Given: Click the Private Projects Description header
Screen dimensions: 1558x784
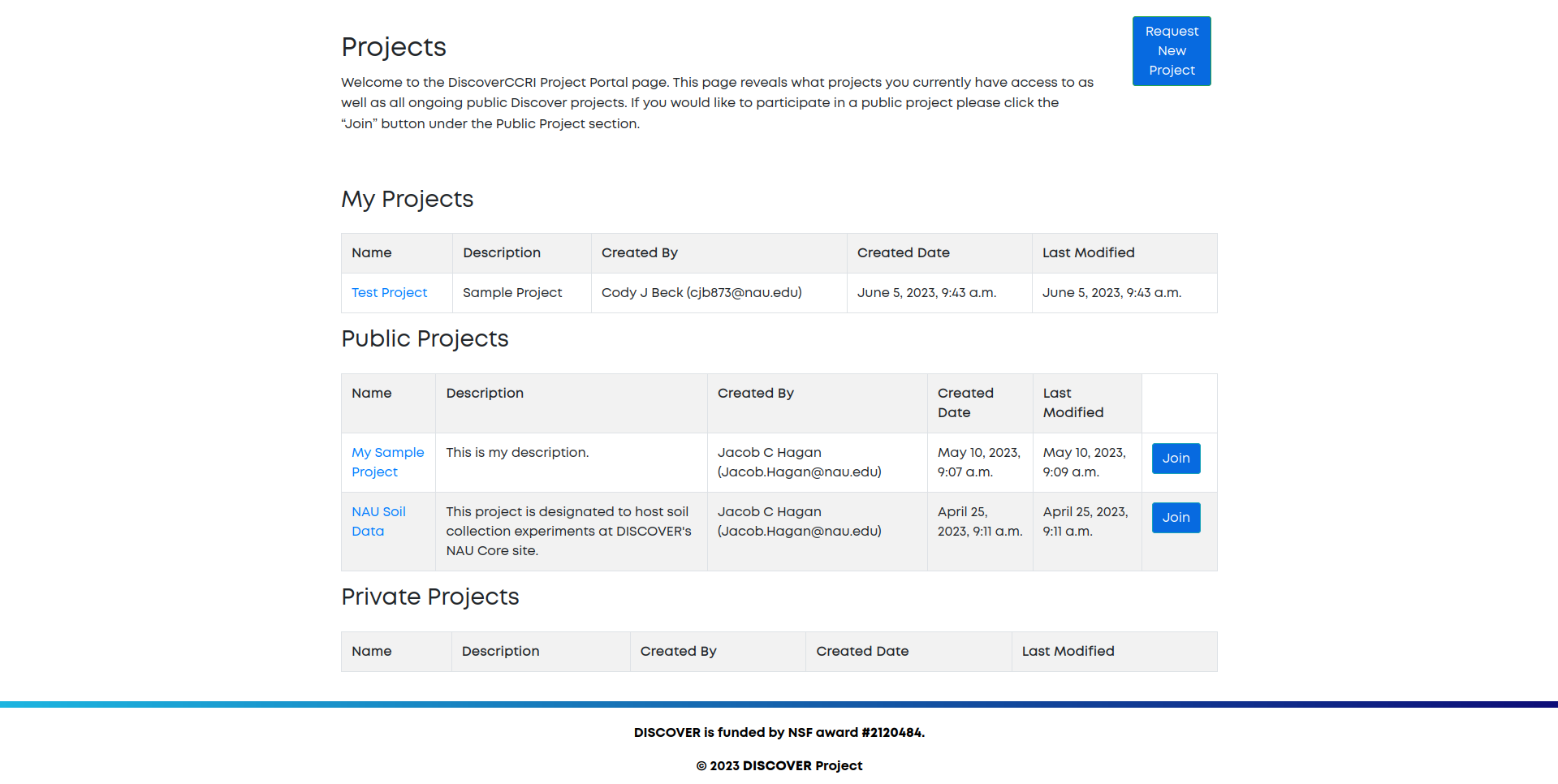Looking at the screenshot, I should click(541, 652).
